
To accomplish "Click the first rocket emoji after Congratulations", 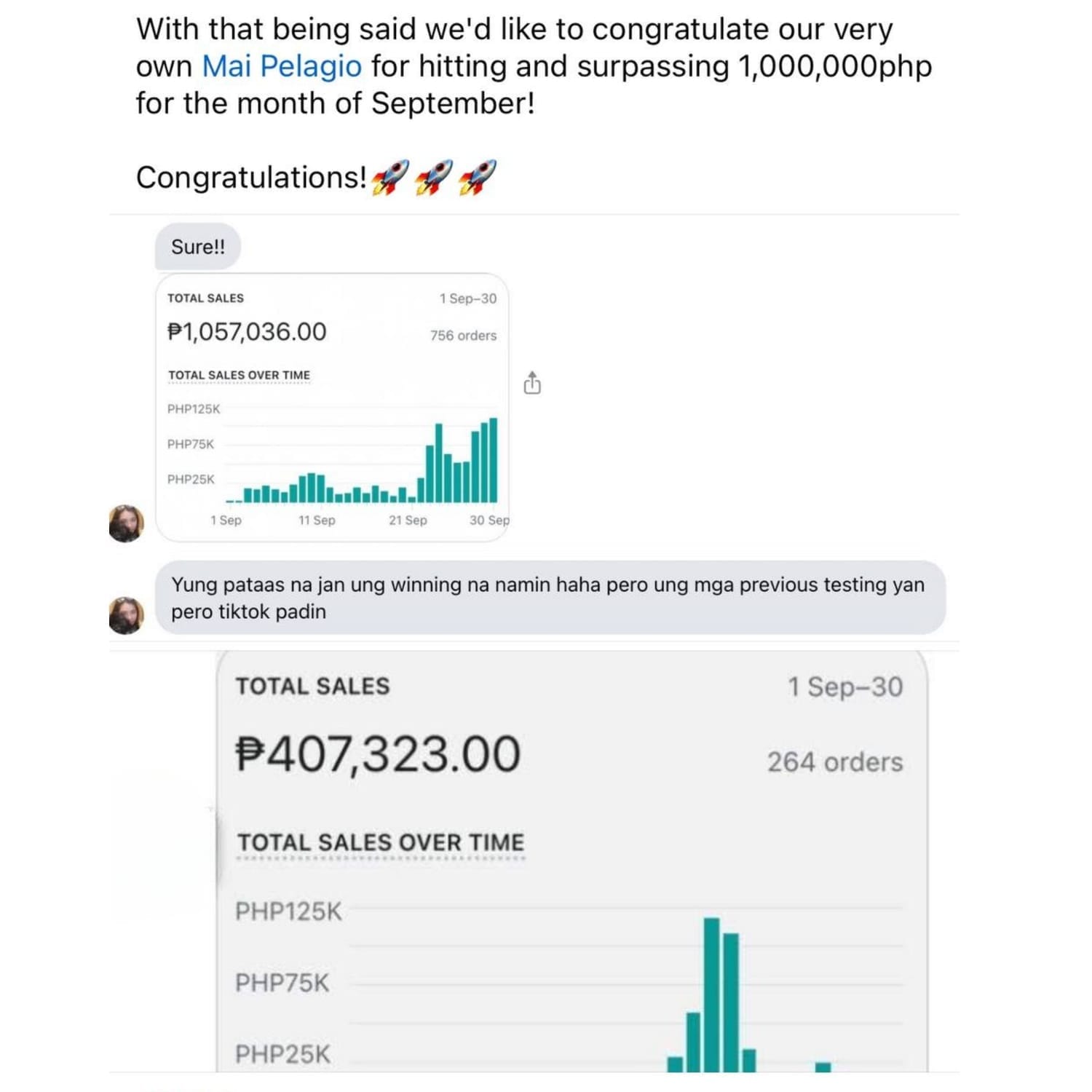I will [390, 178].
